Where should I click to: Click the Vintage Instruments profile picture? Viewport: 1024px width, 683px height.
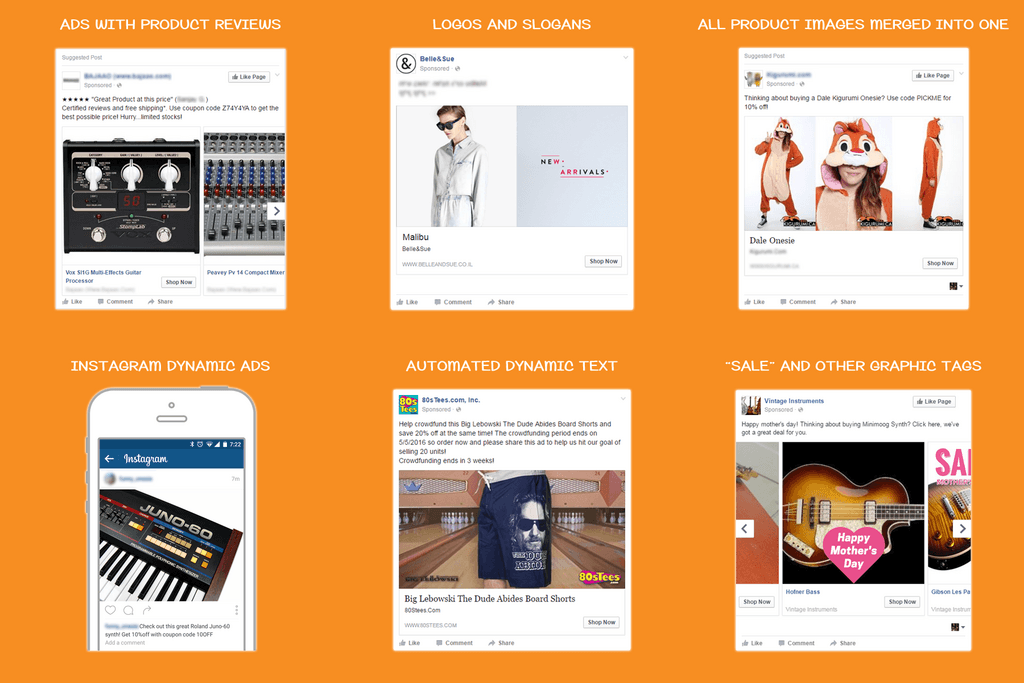750,405
